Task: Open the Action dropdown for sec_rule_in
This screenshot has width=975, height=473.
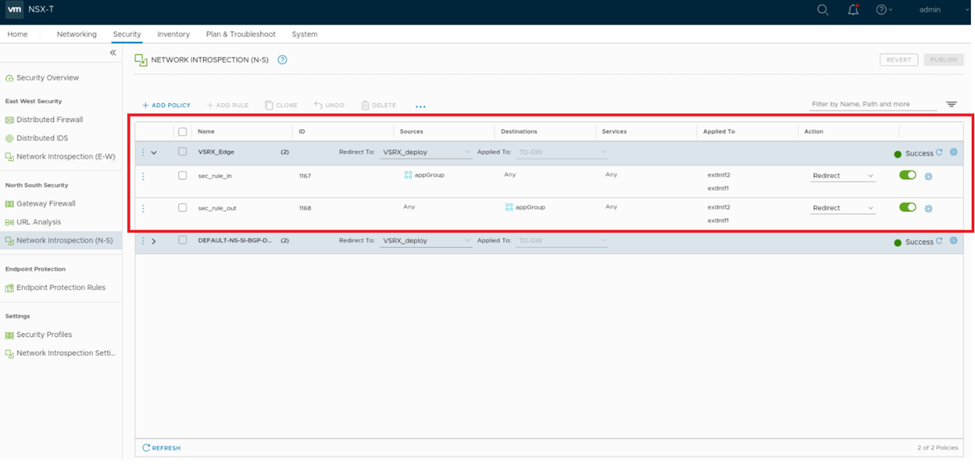Action: 842,176
